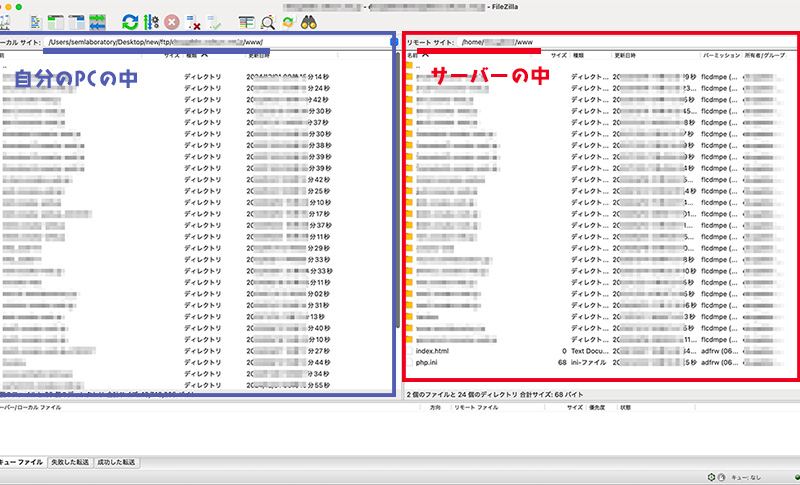The width and height of the screenshot is (800, 485).
Task: Click the magnifier directory comparison icon
Action: pos(267,21)
